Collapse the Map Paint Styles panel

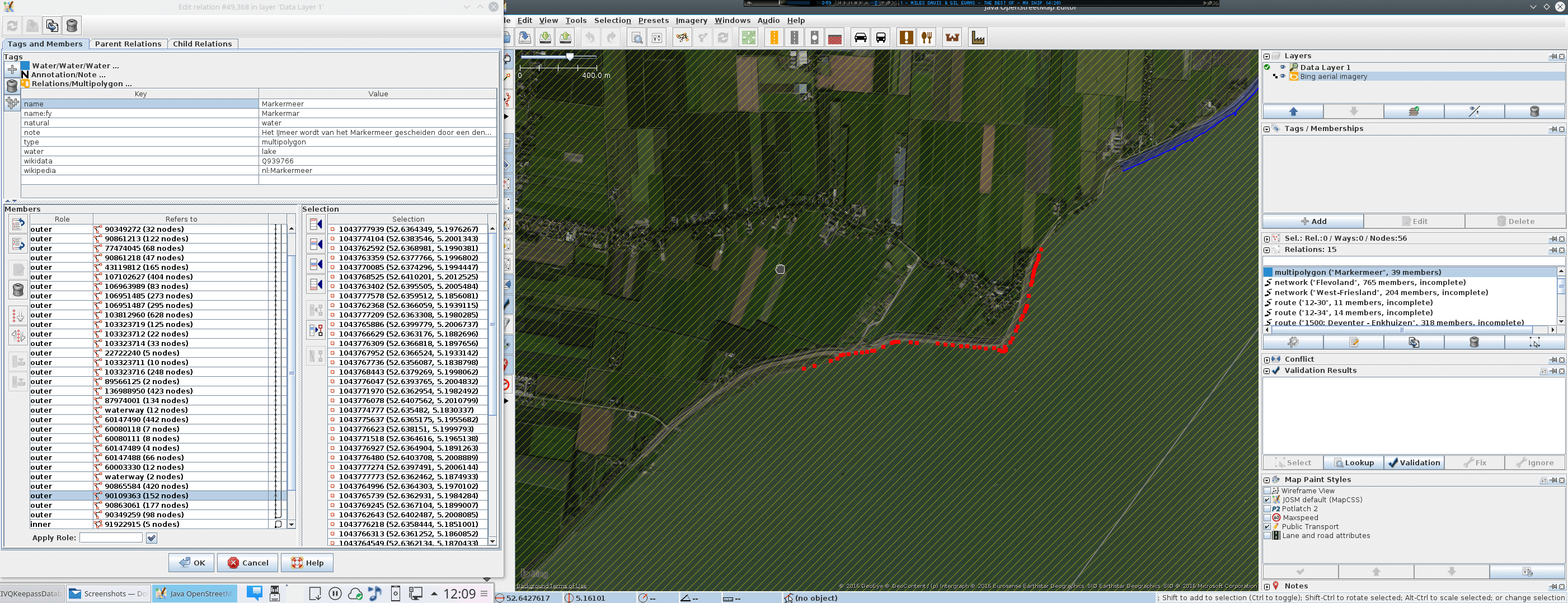coord(1267,480)
